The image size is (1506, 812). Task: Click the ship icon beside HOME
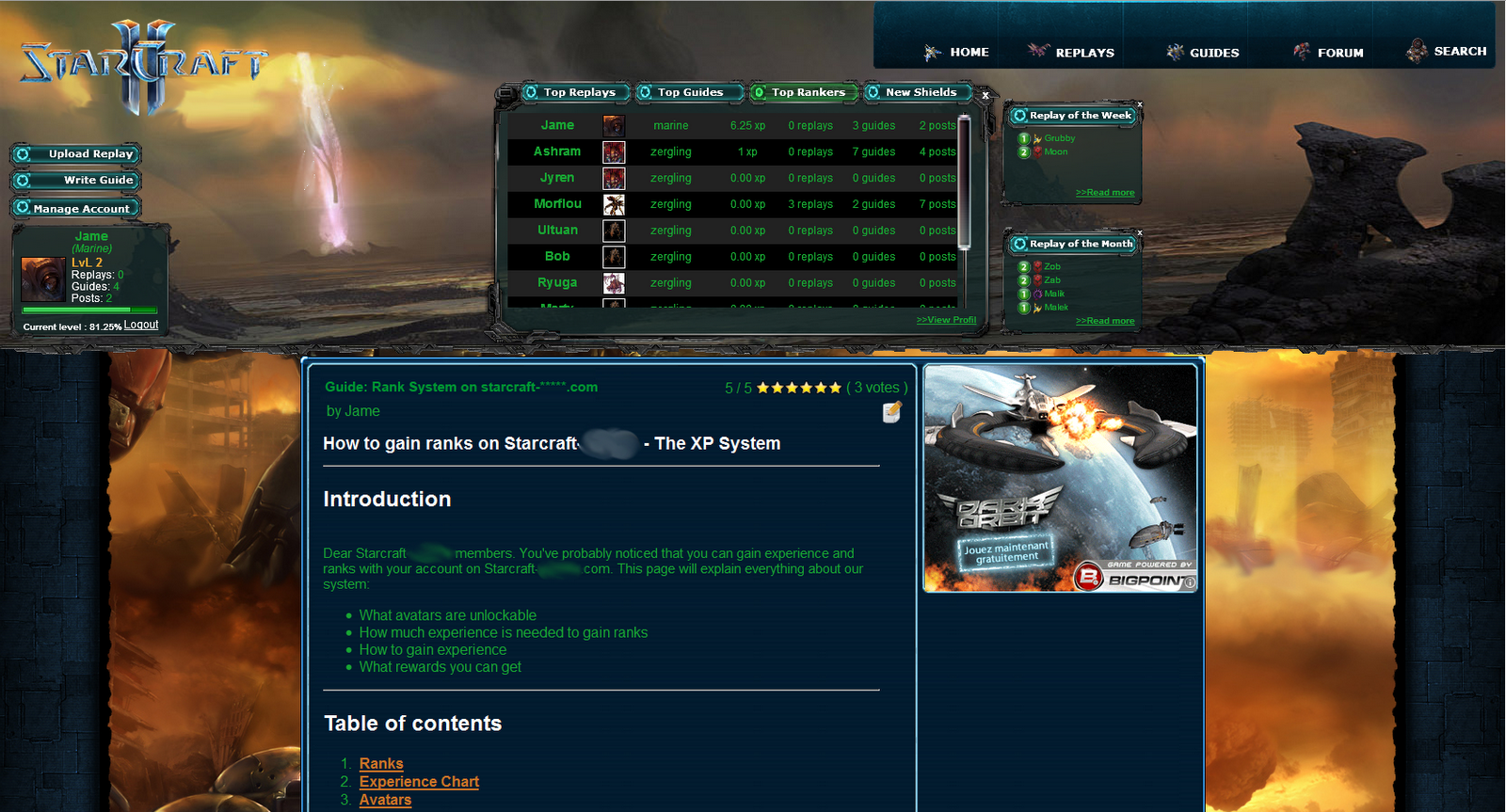(x=932, y=52)
